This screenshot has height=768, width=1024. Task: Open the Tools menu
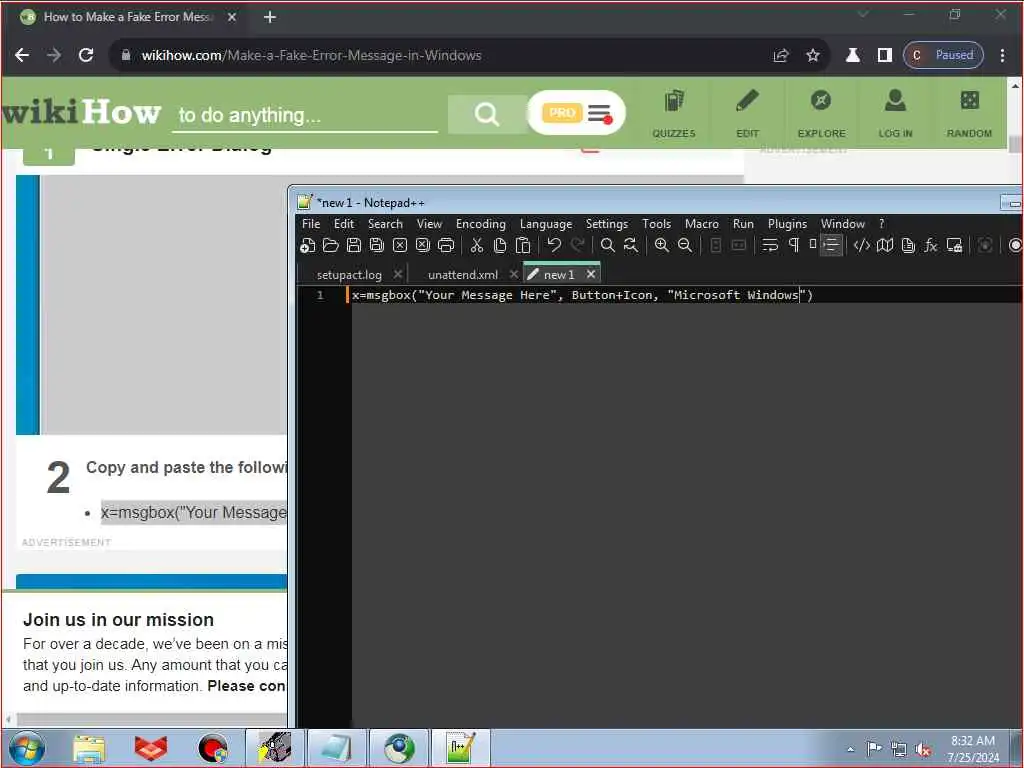656,224
